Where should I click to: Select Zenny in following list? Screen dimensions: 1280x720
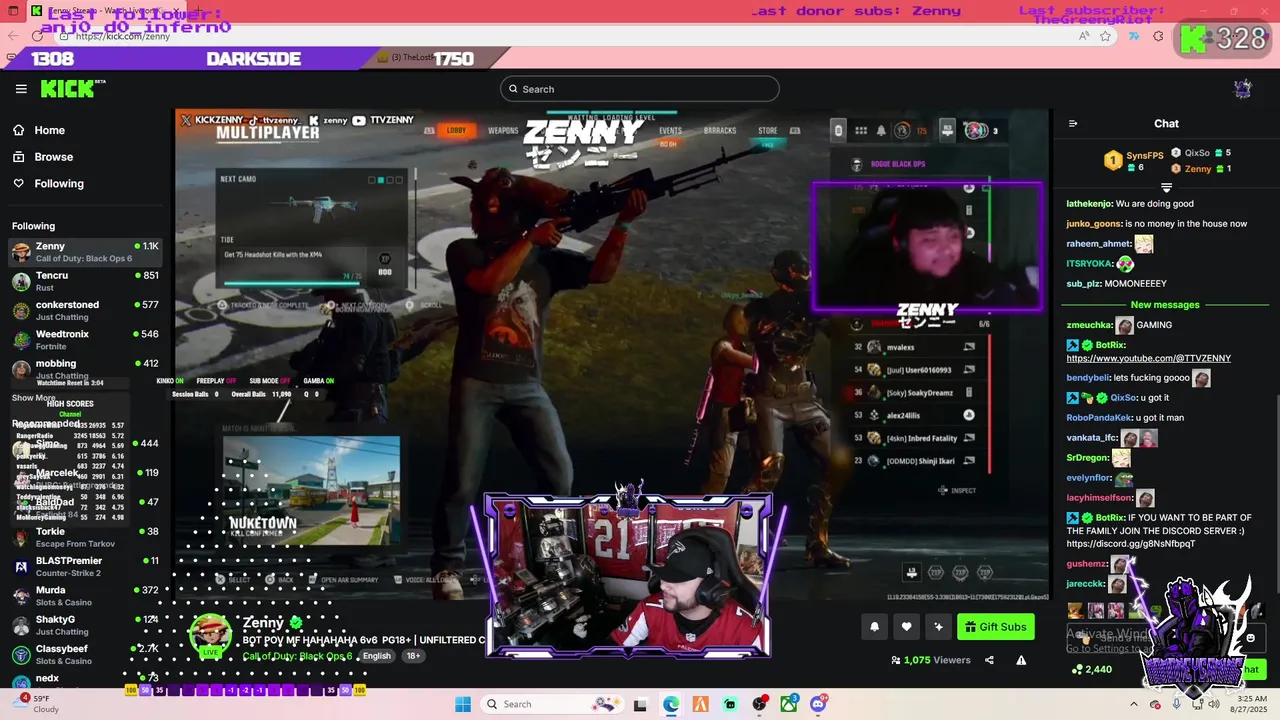[85, 252]
